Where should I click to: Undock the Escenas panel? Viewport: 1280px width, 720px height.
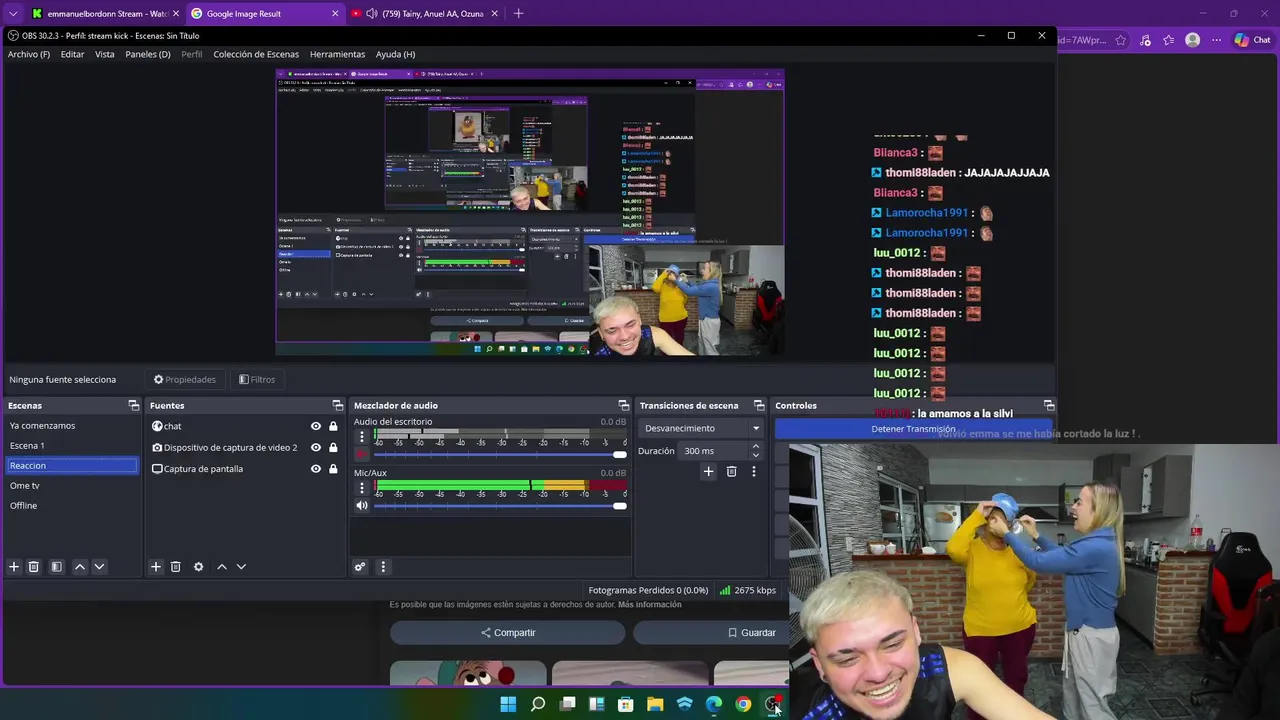pos(133,405)
